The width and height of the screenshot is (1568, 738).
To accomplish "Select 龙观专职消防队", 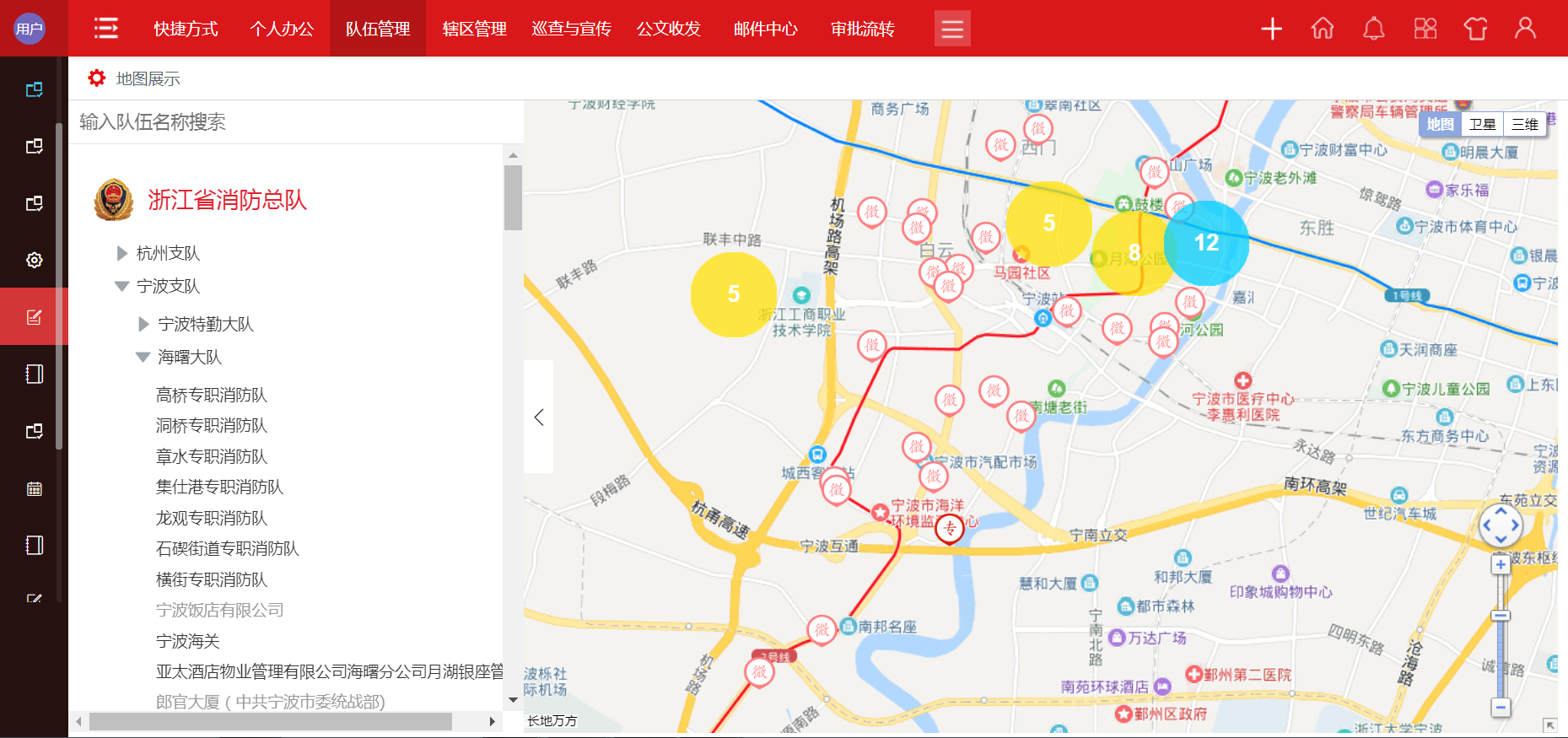I will (211, 518).
